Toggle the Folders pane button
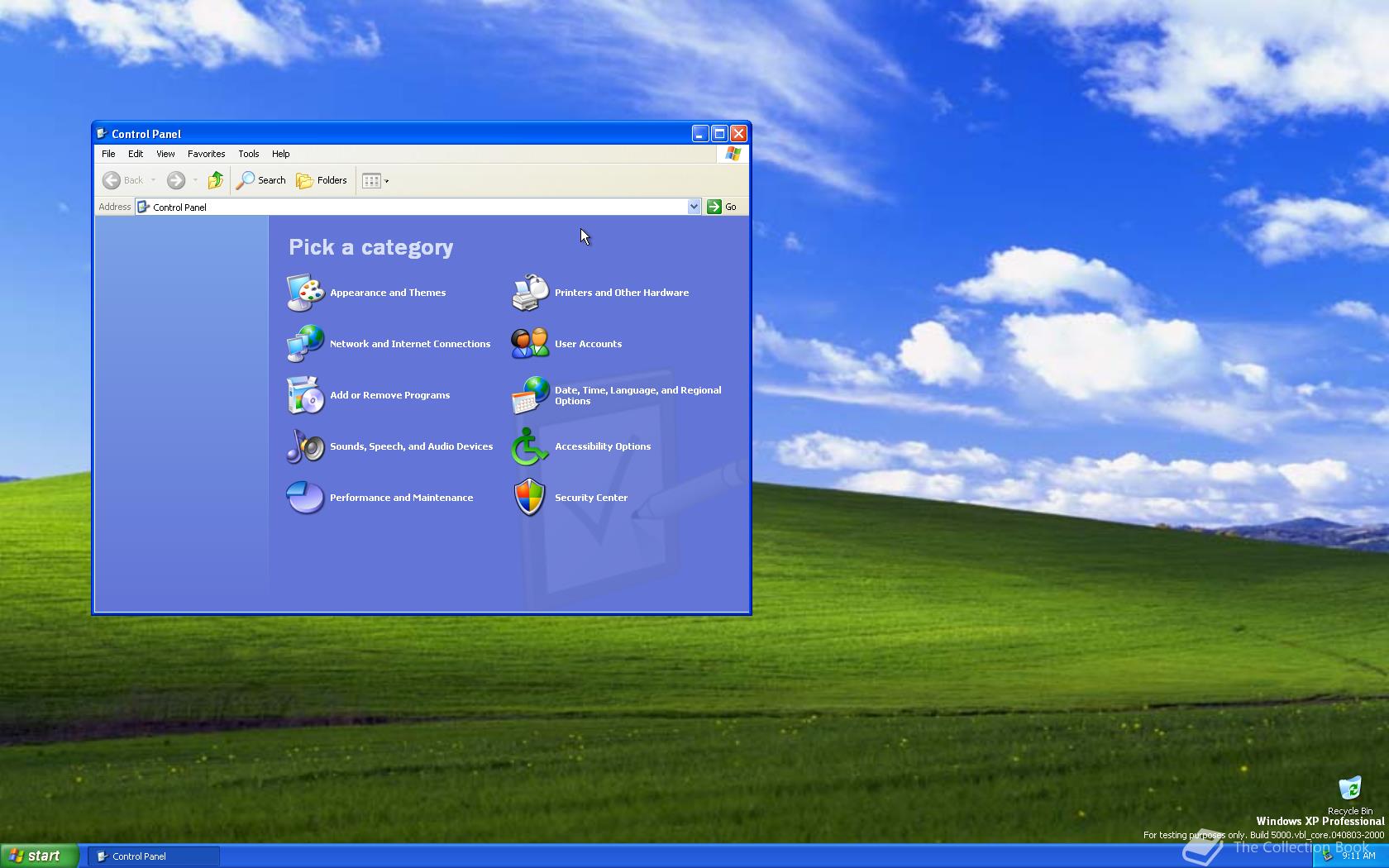Image resolution: width=1389 pixels, height=868 pixels. [322, 180]
